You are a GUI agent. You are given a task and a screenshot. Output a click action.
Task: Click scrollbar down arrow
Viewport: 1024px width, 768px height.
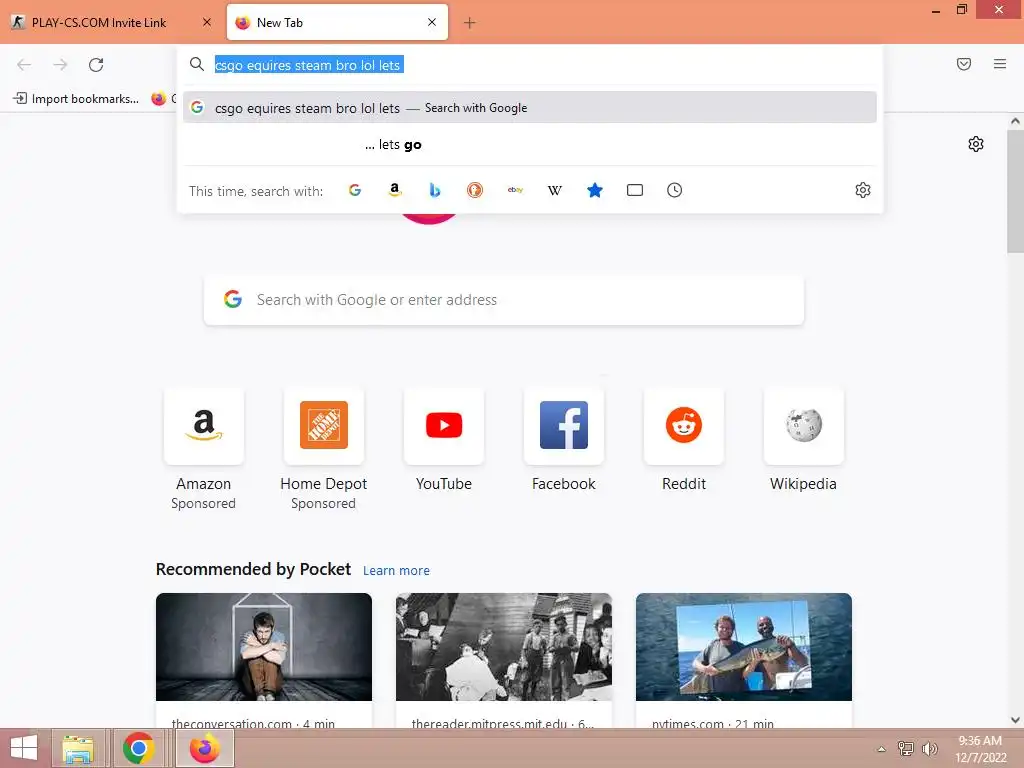1015,720
